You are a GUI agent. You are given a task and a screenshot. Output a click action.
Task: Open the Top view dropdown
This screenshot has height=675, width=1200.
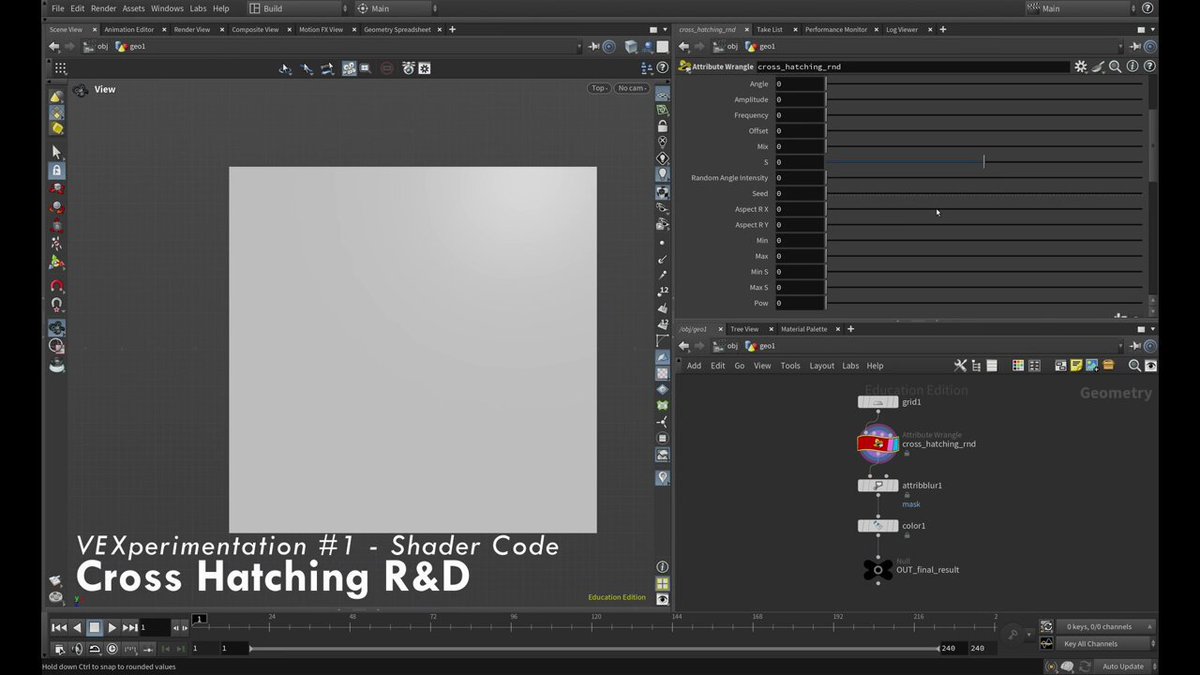[598, 88]
